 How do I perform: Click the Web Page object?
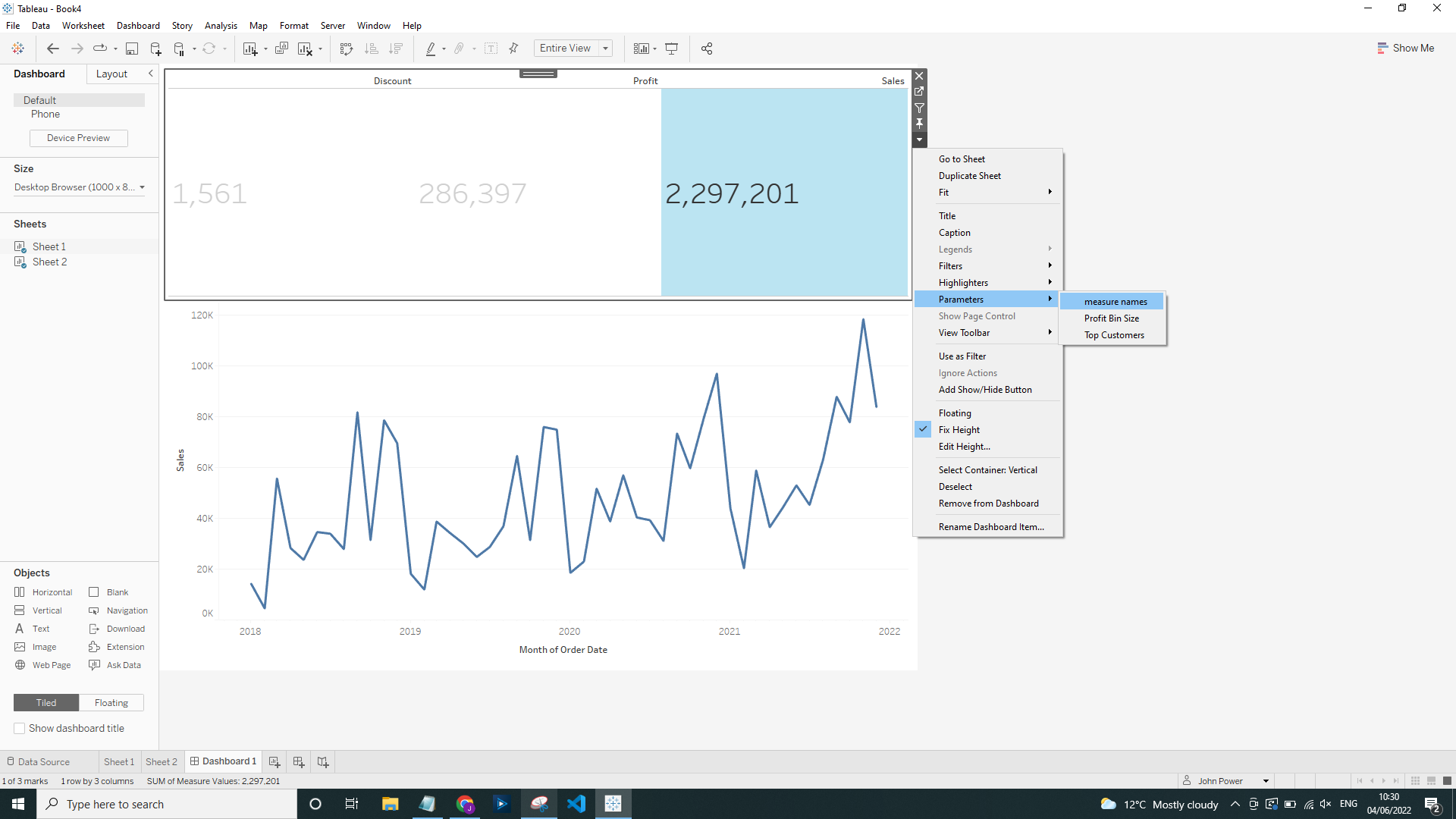coord(43,665)
